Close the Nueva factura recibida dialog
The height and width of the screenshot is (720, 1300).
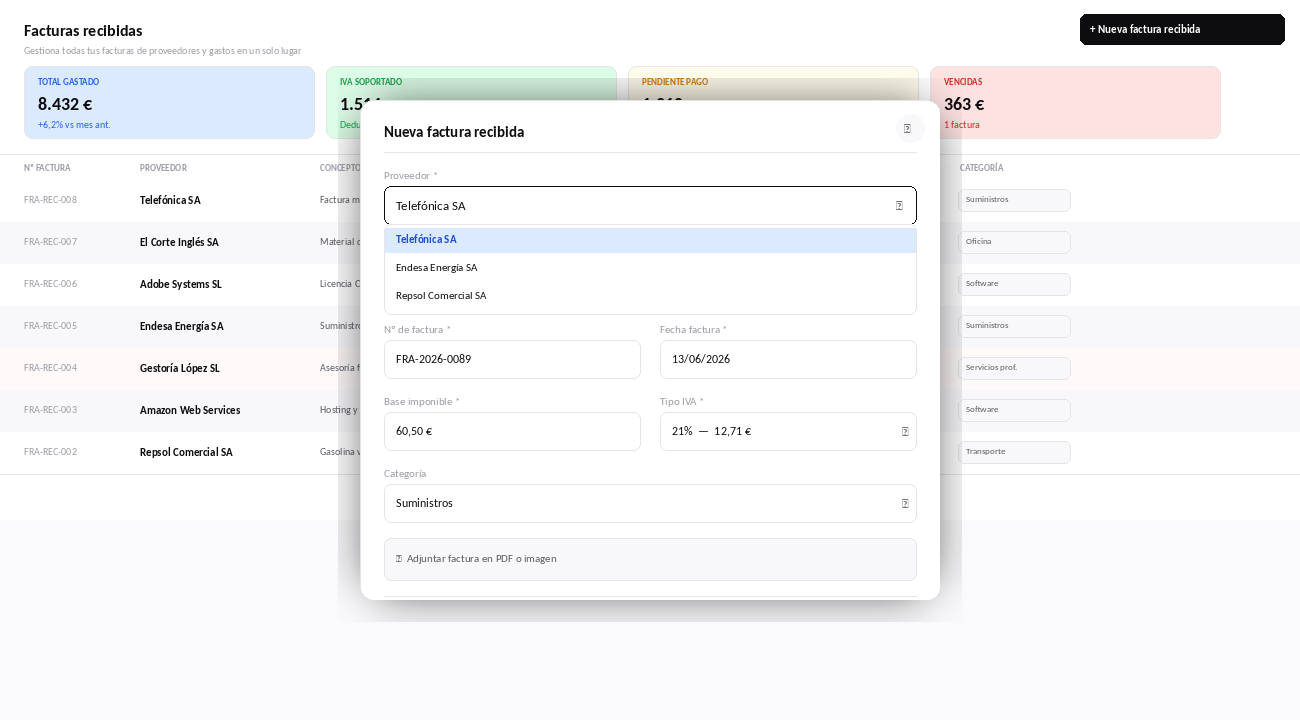908,129
